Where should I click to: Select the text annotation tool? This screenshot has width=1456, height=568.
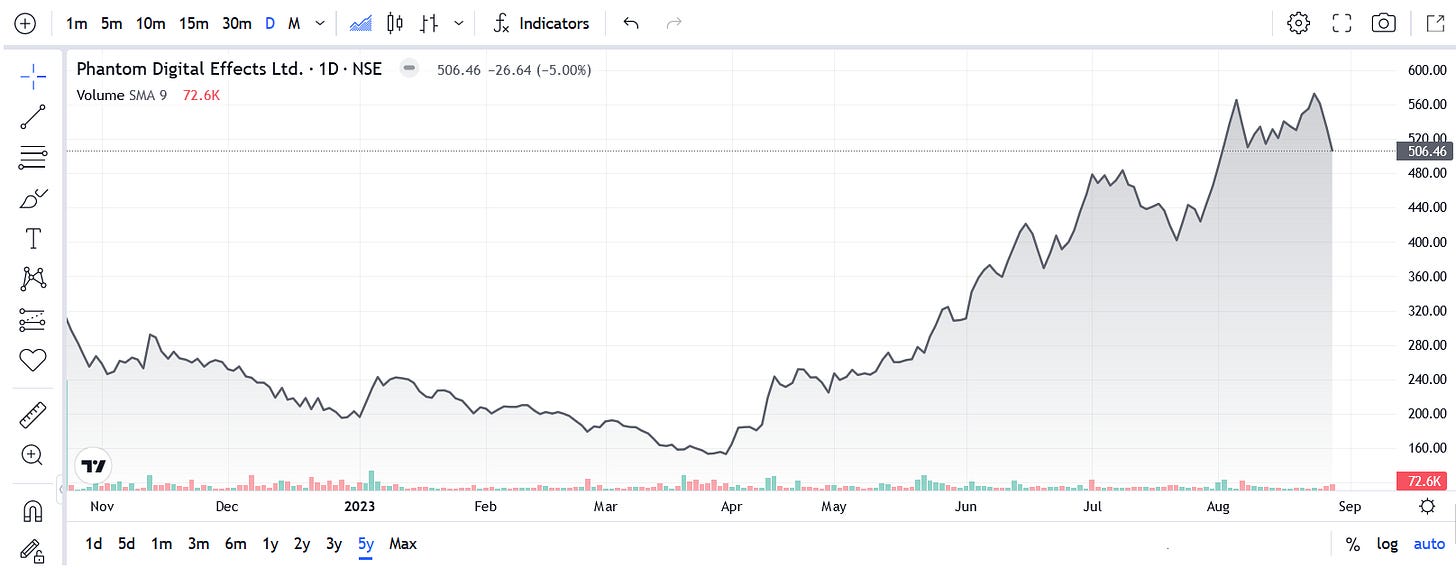tap(33, 239)
